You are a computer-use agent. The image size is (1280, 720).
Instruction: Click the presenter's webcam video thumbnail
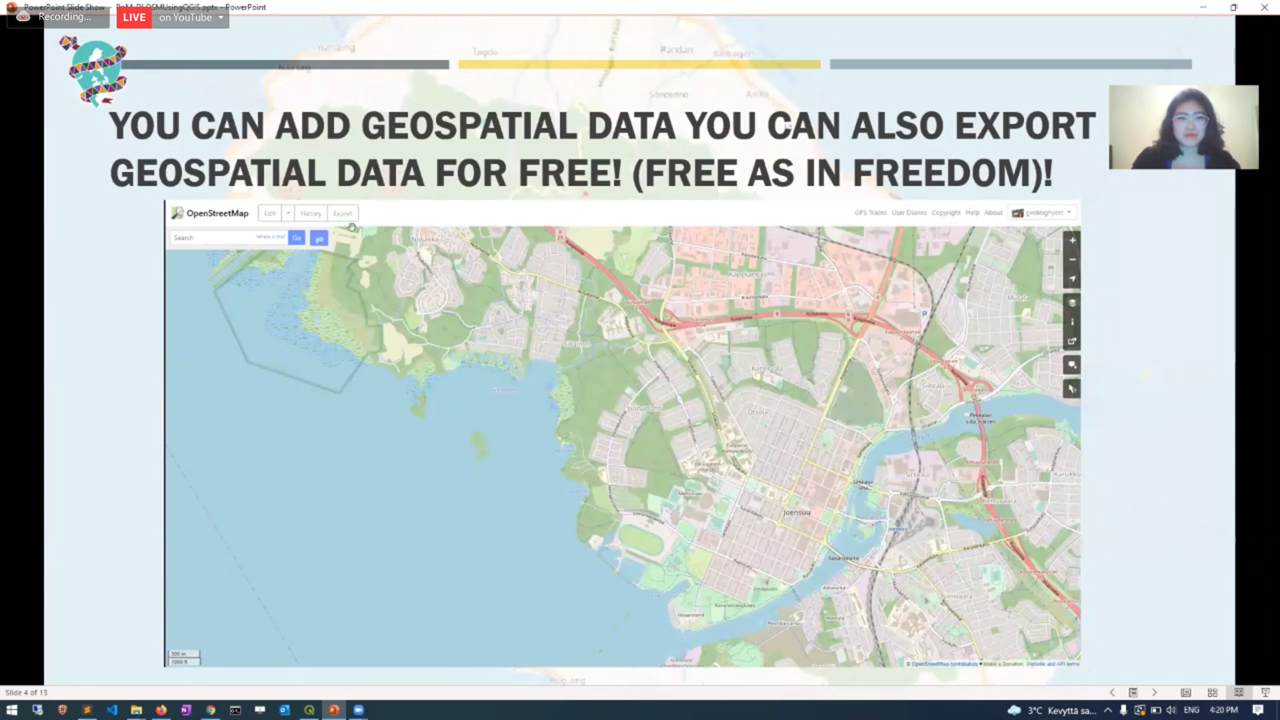tap(1183, 127)
